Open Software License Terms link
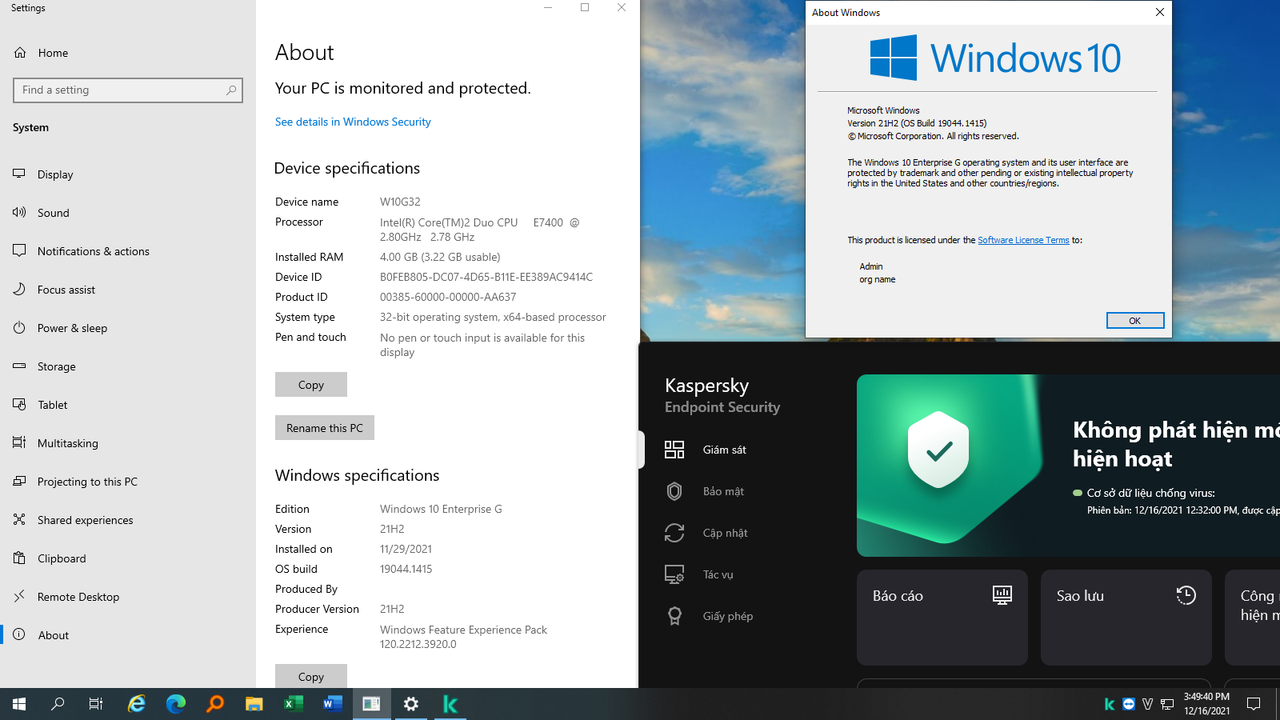This screenshot has height=720, width=1280. pyautogui.click(x=1023, y=240)
